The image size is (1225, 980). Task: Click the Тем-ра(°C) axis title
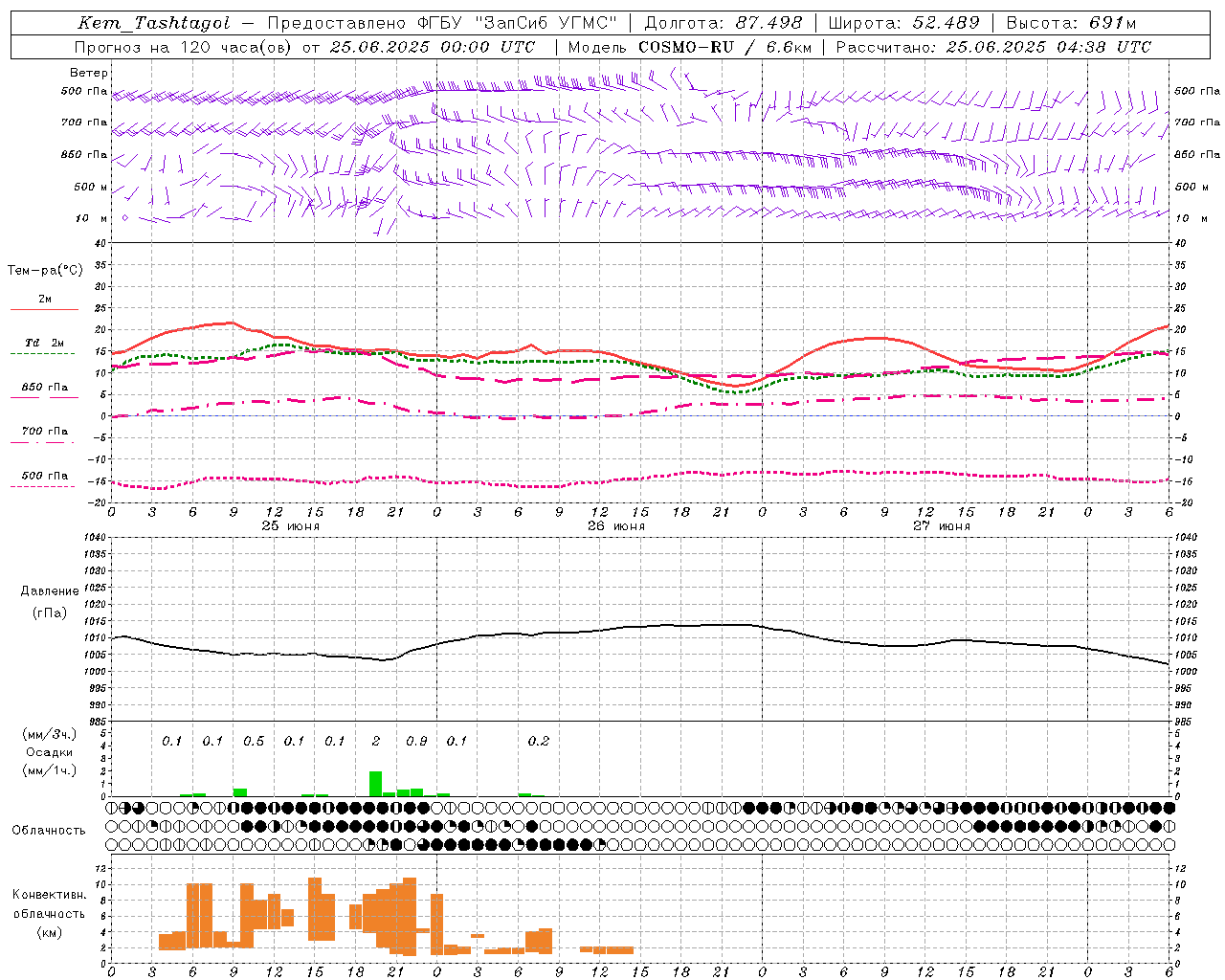45,271
